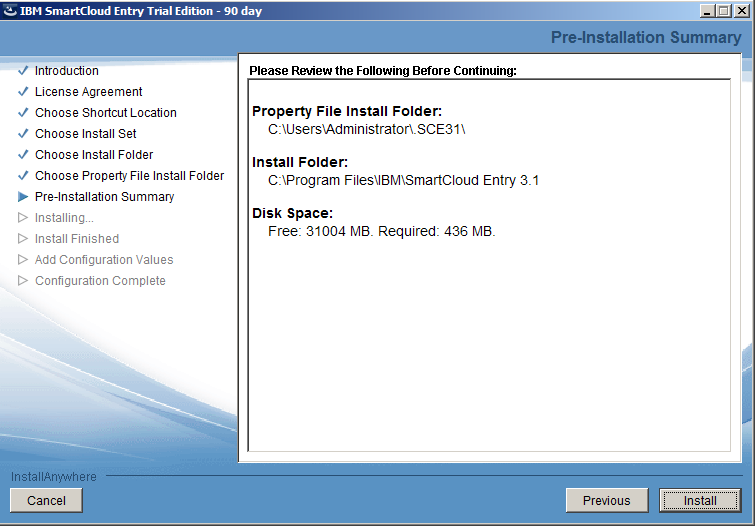Click the checkmark beside License Agreement

[23, 92]
